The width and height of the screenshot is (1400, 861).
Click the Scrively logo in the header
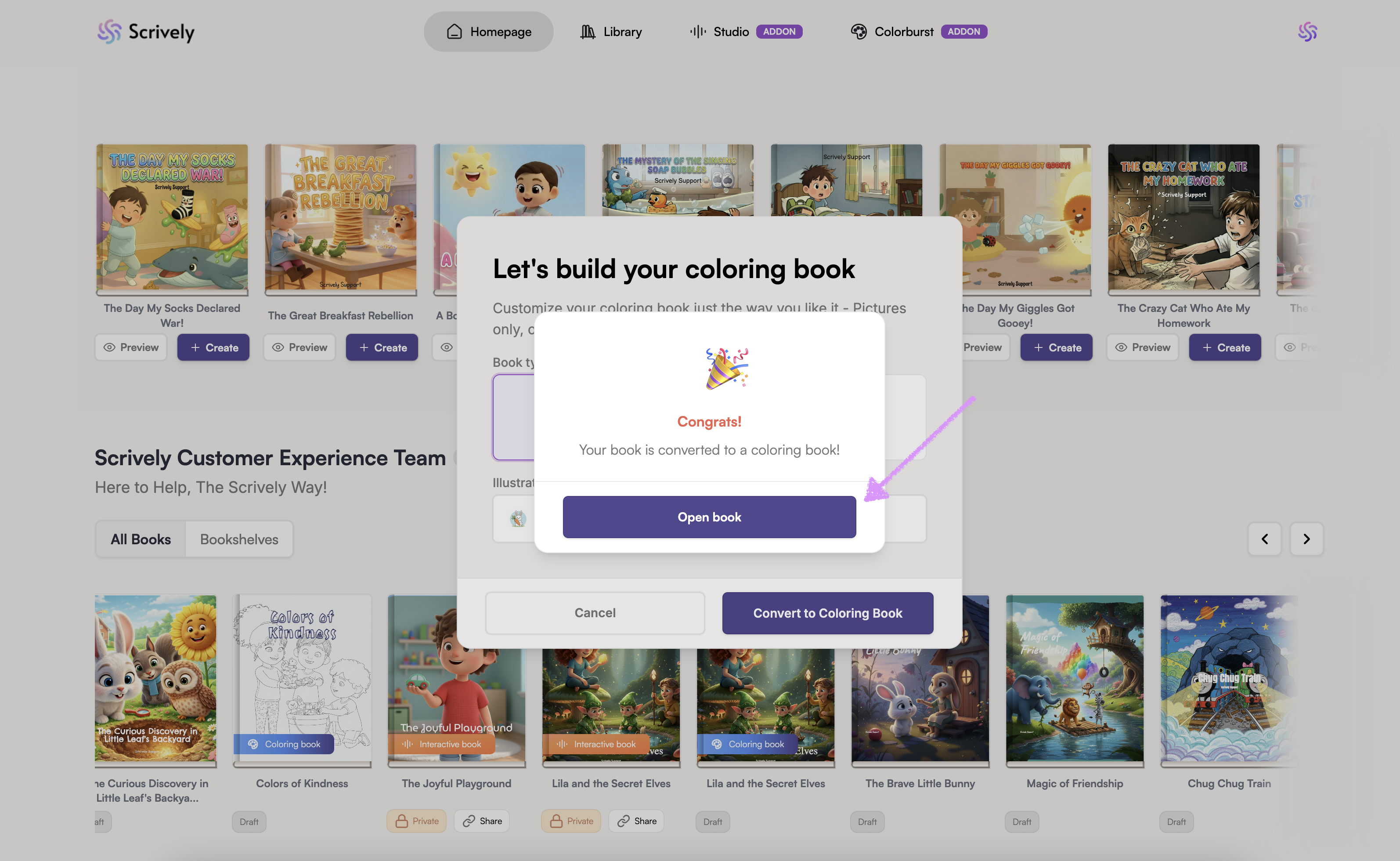(146, 32)
